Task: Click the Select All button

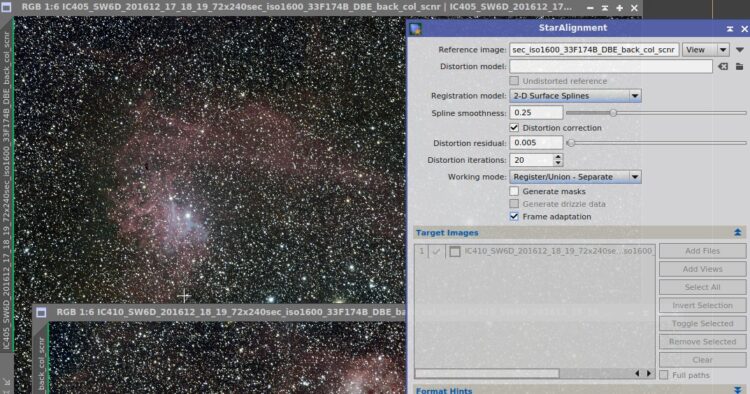Action: [x=702, y=287]
